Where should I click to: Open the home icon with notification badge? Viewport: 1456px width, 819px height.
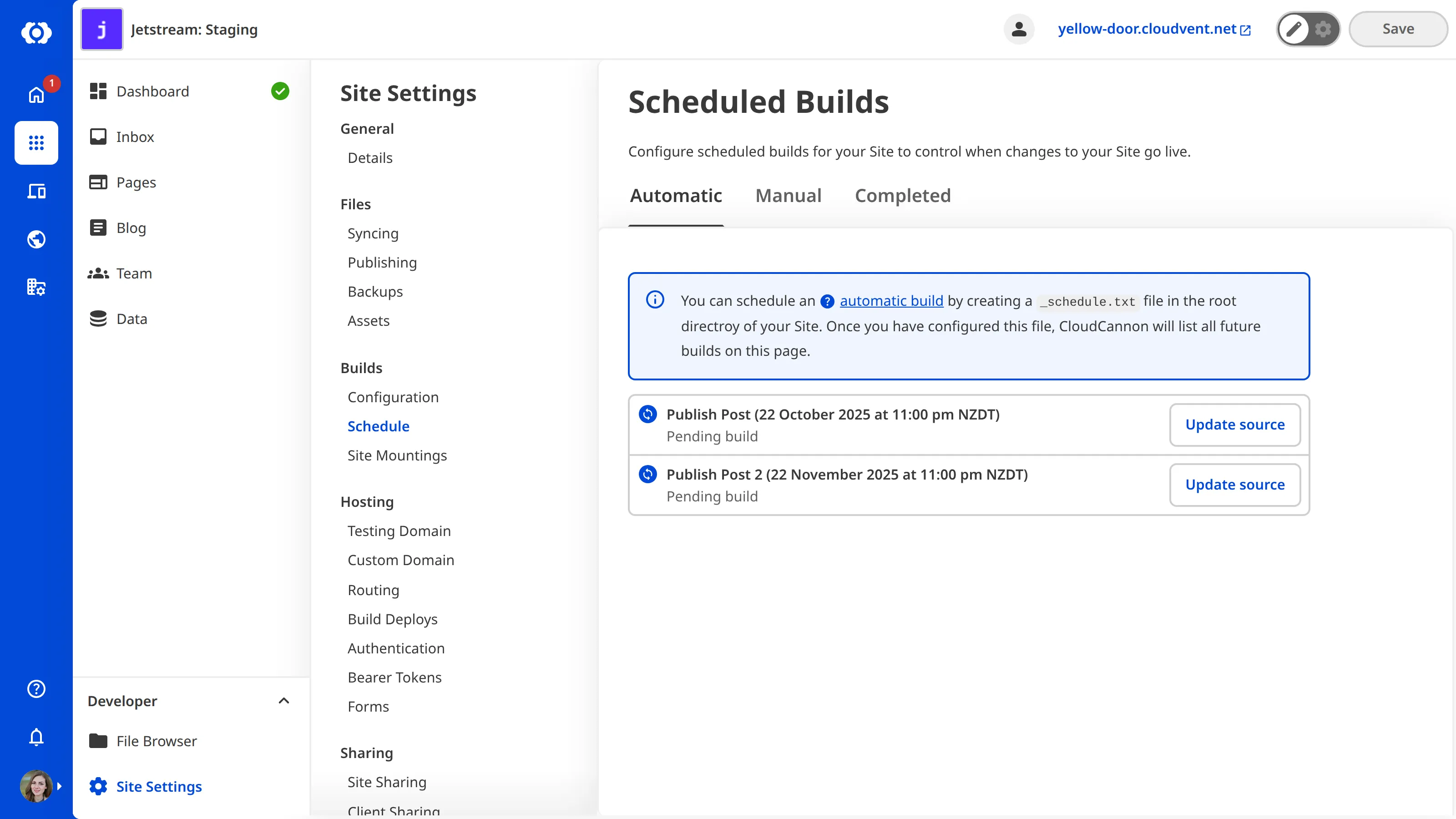click(36, 94)
